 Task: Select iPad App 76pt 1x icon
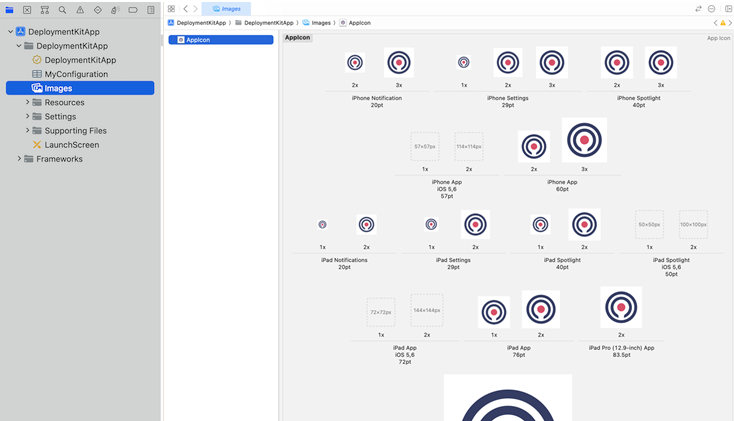coord(494,312)
